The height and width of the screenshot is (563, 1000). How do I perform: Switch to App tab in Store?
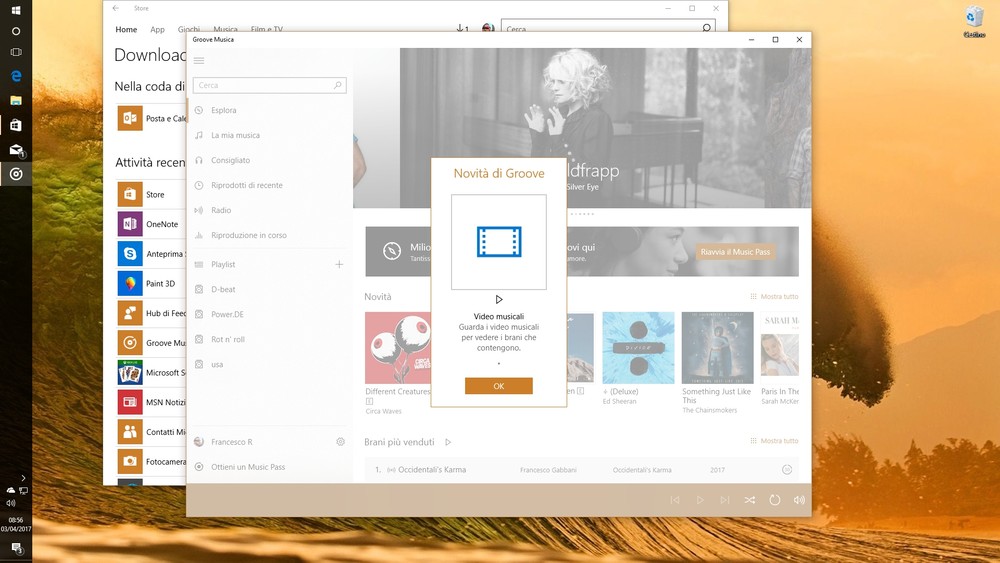(x=158, y=29)
